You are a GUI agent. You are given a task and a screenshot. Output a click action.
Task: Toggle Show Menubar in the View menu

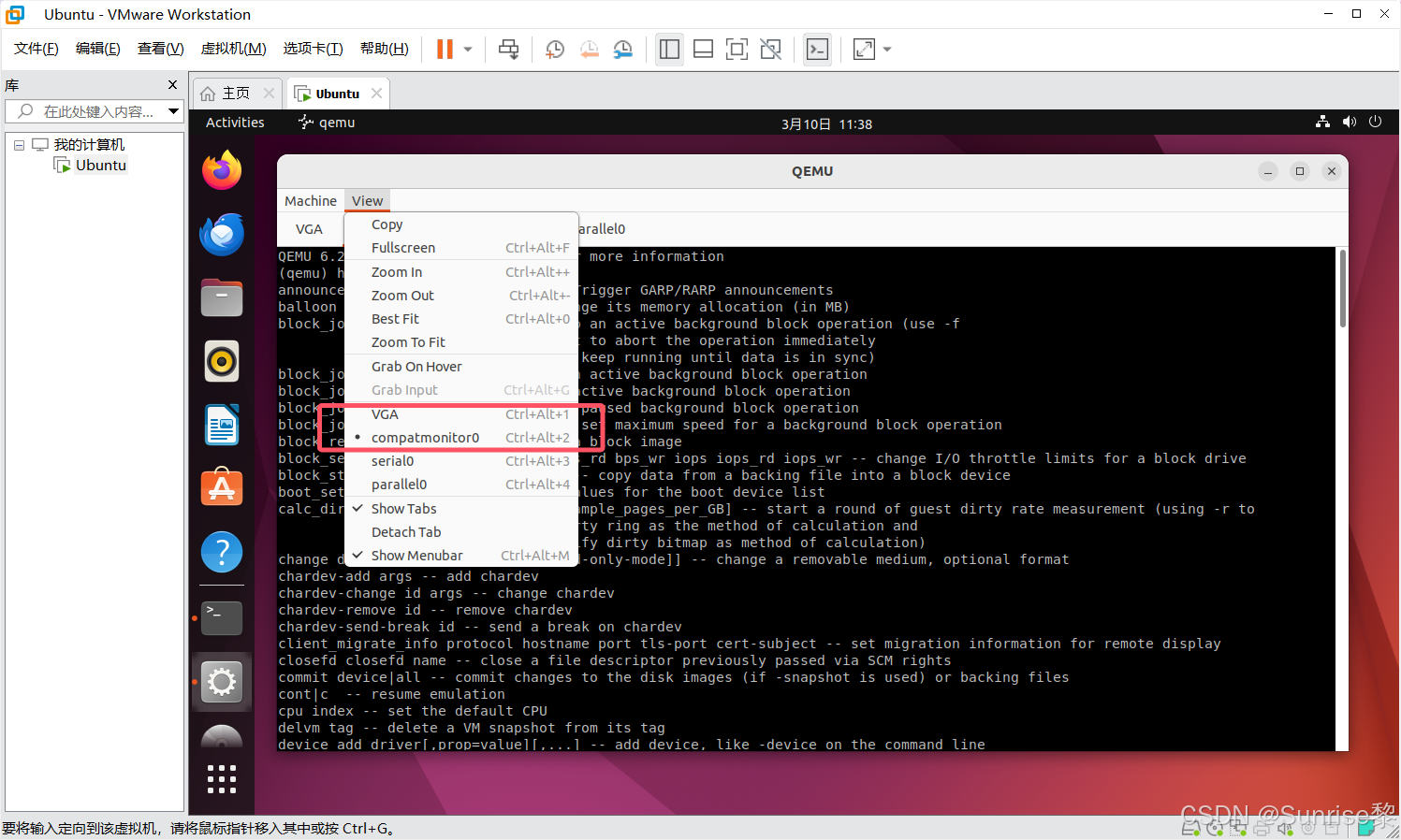point(462,556)
